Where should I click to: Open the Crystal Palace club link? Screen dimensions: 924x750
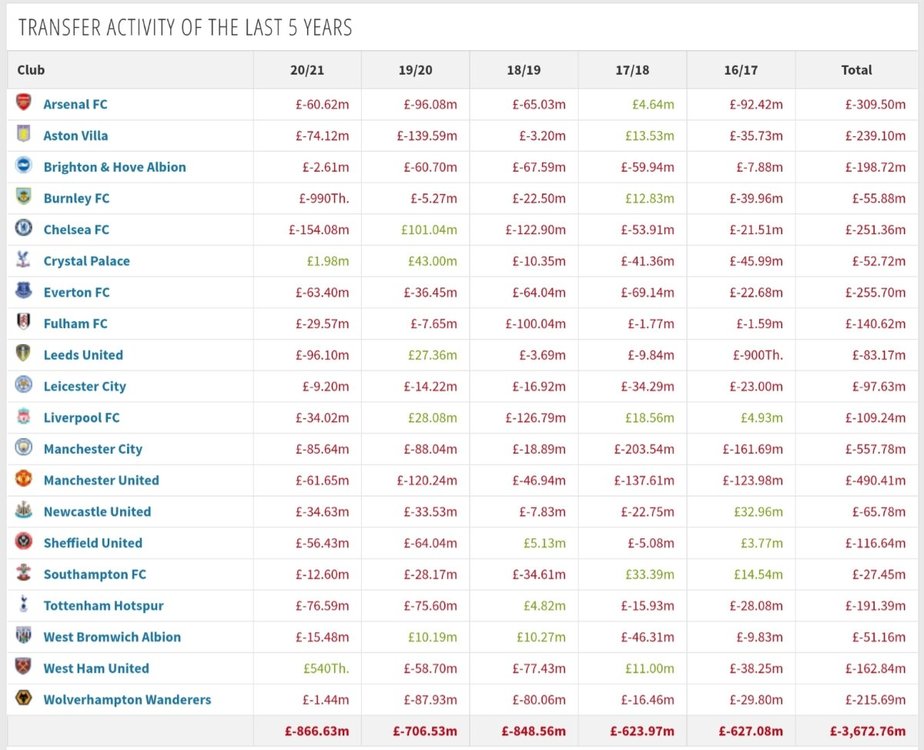(x=87, y=261)
